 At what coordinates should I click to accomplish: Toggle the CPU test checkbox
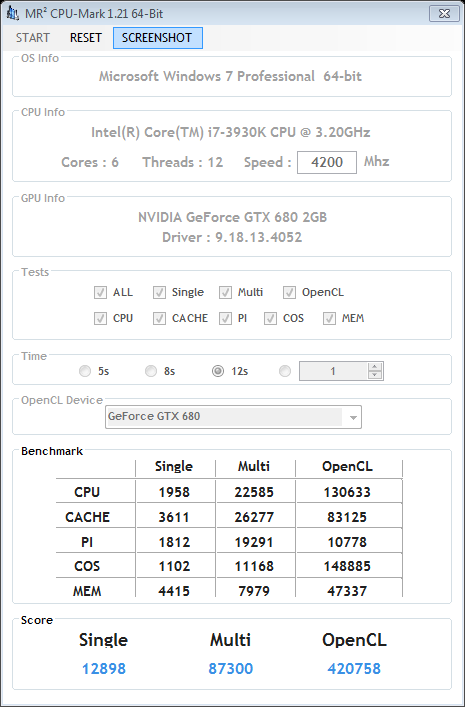pos(100,318)
